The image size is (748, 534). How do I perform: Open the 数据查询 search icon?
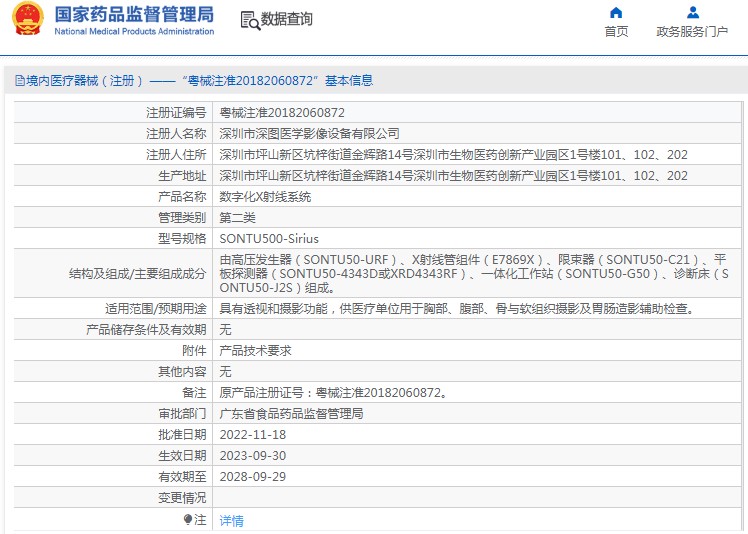(x=250, y=20)
